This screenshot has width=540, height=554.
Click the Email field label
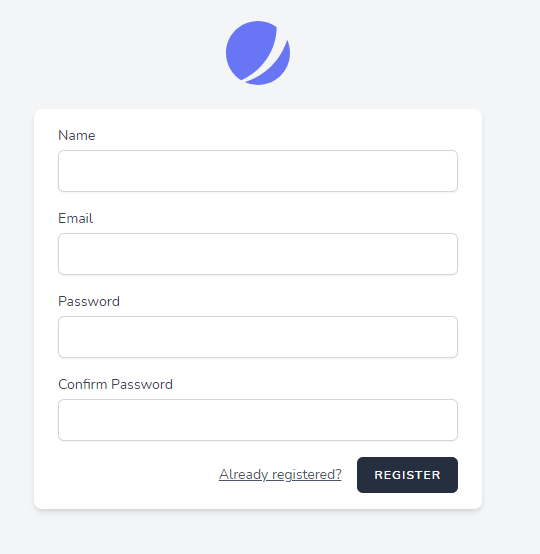pos(76,218)
